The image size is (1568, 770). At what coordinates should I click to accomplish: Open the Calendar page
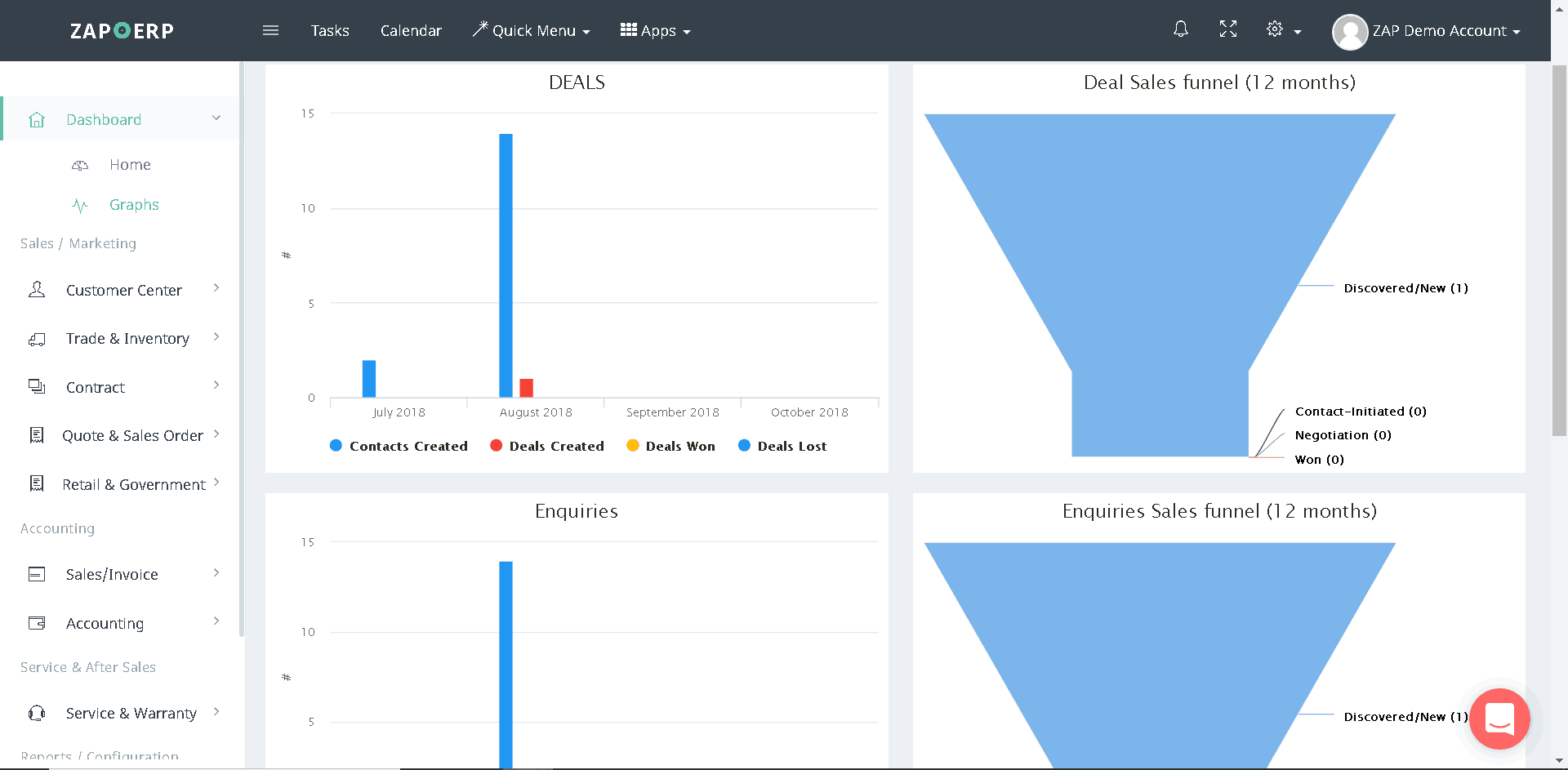(x=411, y=30)
